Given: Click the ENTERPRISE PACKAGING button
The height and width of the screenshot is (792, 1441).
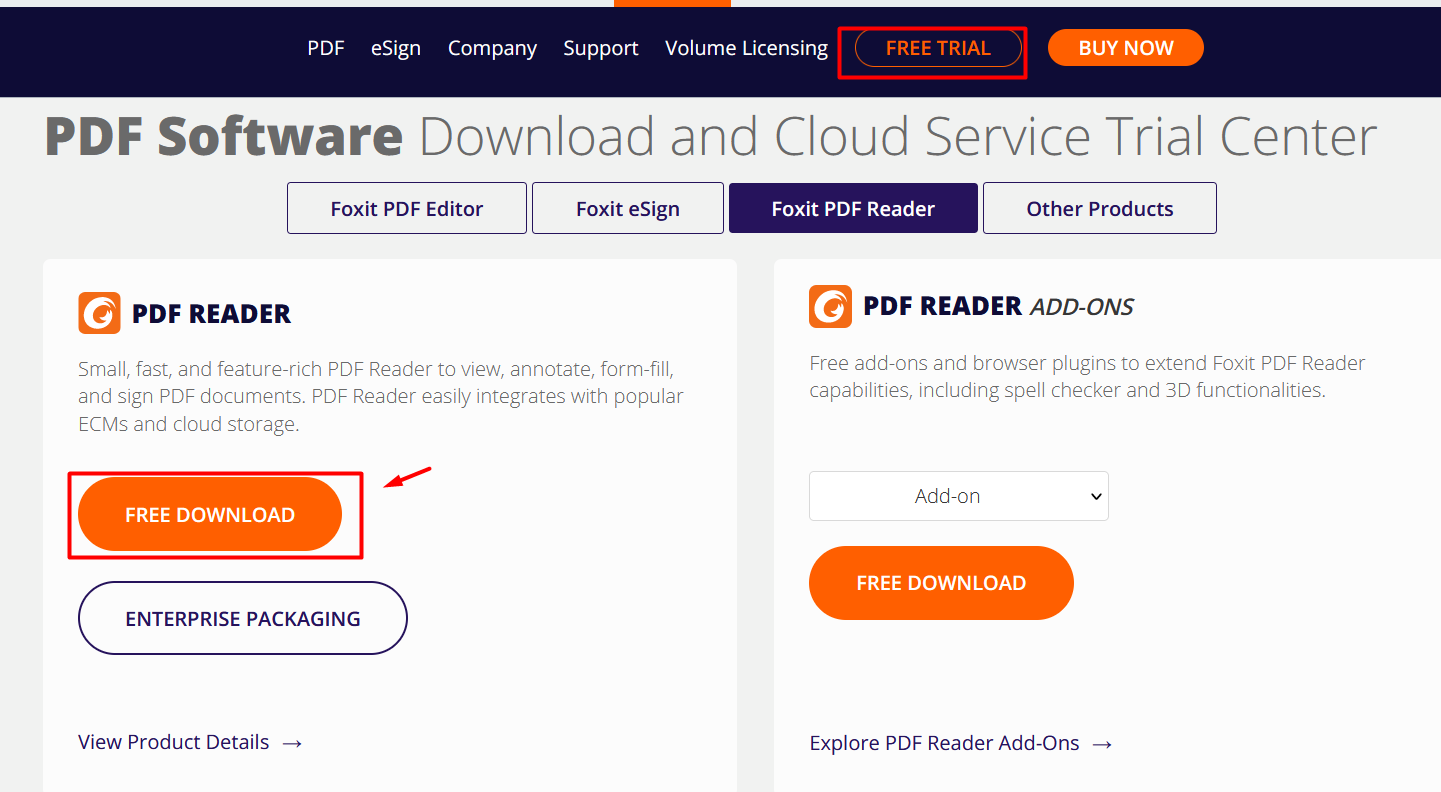Looking at the screenshot, I should tap(243, 618).
